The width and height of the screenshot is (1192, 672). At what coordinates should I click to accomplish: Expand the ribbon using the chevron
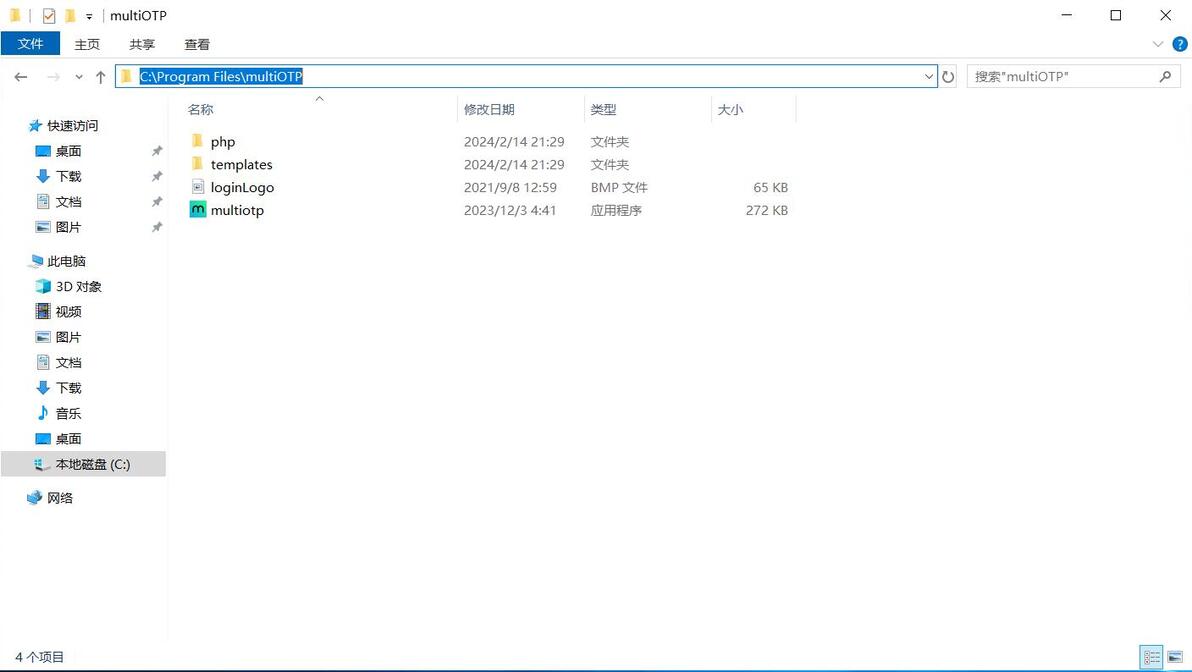1158,44
